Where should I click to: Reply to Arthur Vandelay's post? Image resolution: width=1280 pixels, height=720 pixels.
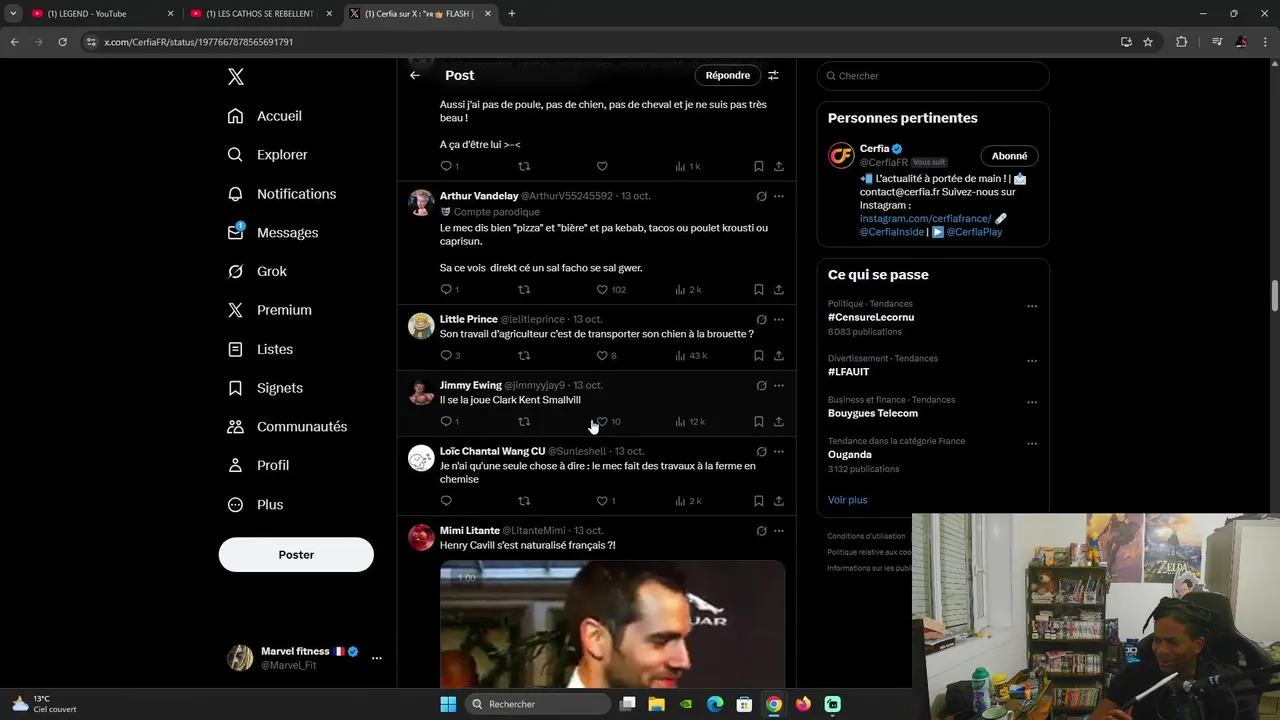coord(446,290)
